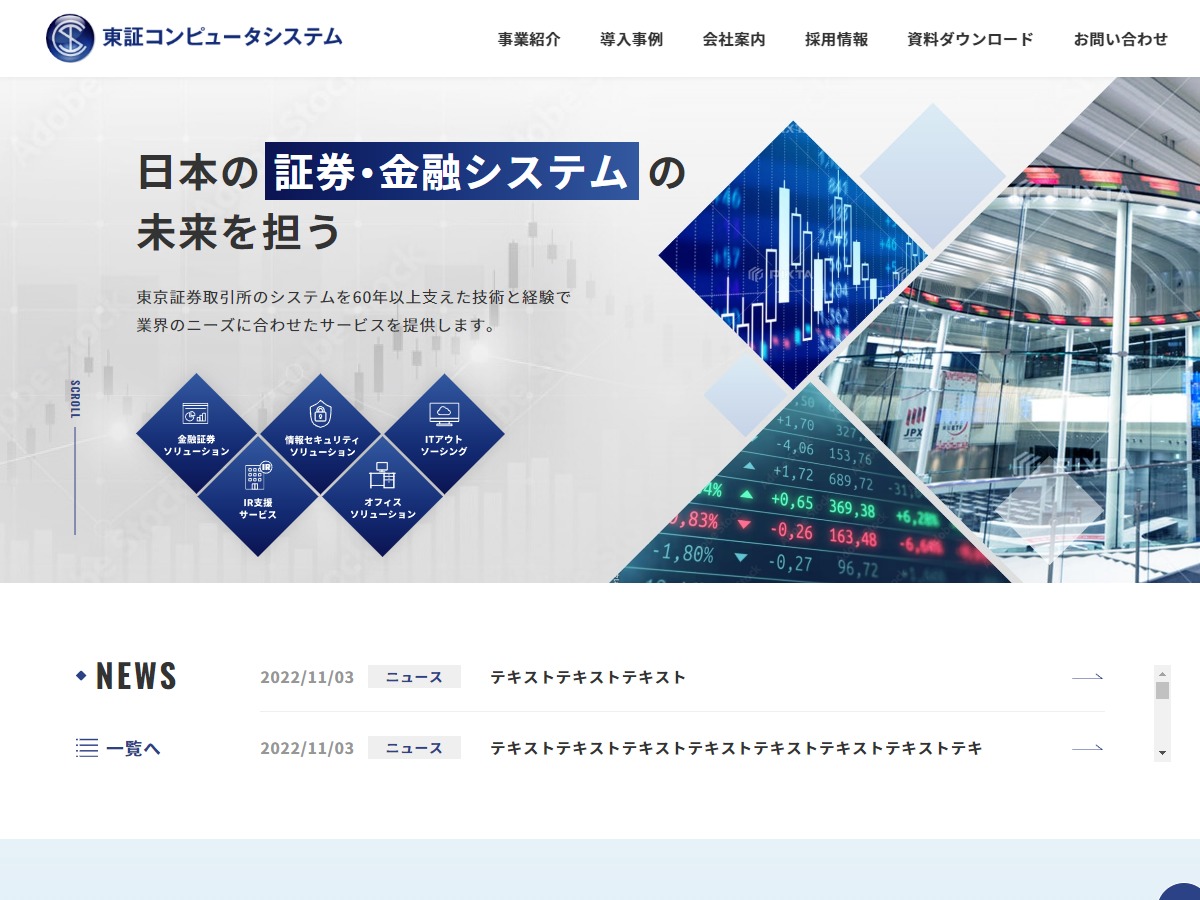Click the arrow on the first news row
The height and width of the screenshot is (900, 1200).
tap(1088, 677)
